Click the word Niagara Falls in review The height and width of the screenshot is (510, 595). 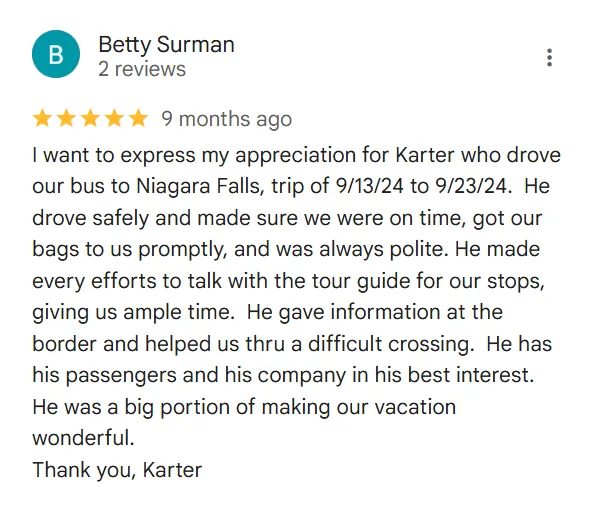(x=200, y=186)
